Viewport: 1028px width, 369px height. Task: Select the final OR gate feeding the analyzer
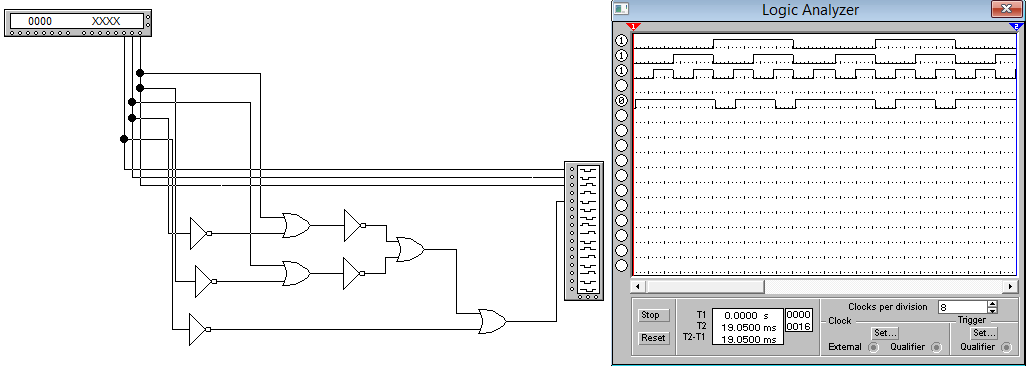click(493, 322)
